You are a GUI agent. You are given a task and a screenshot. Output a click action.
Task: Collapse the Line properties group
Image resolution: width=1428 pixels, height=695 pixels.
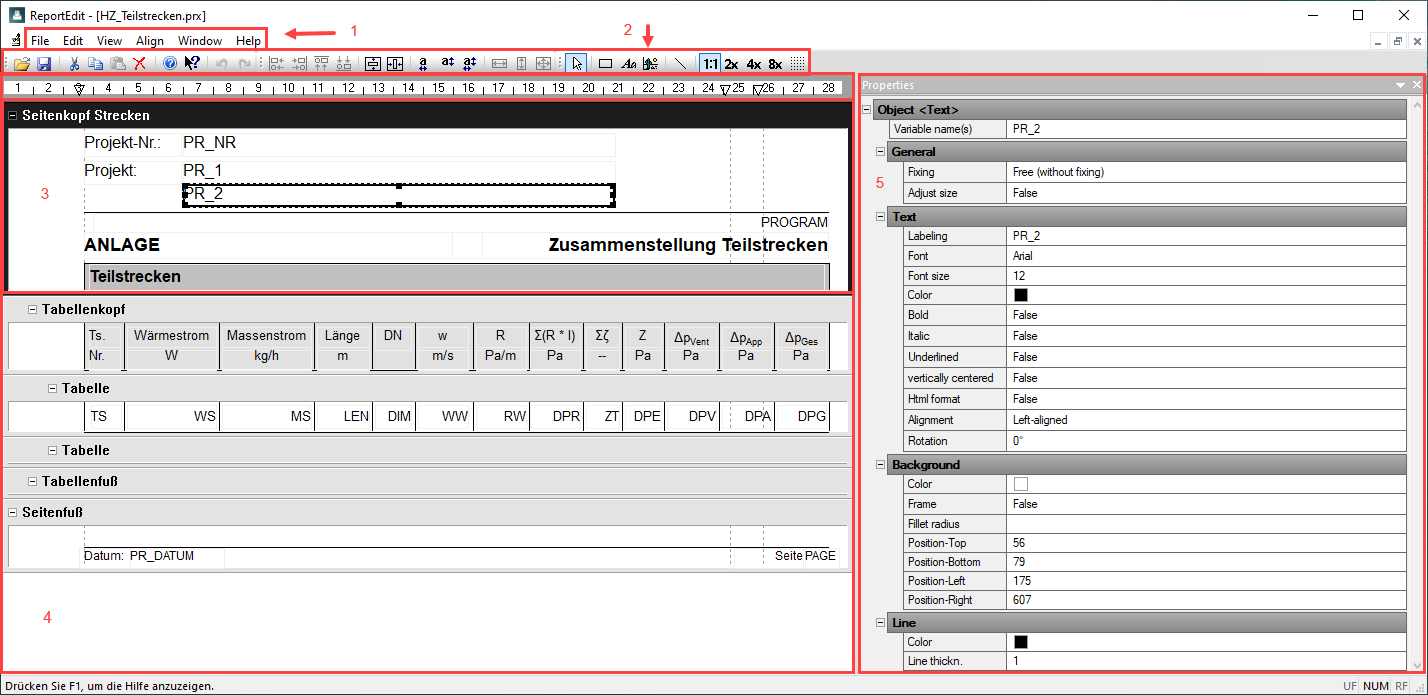(x=881, y=622)
